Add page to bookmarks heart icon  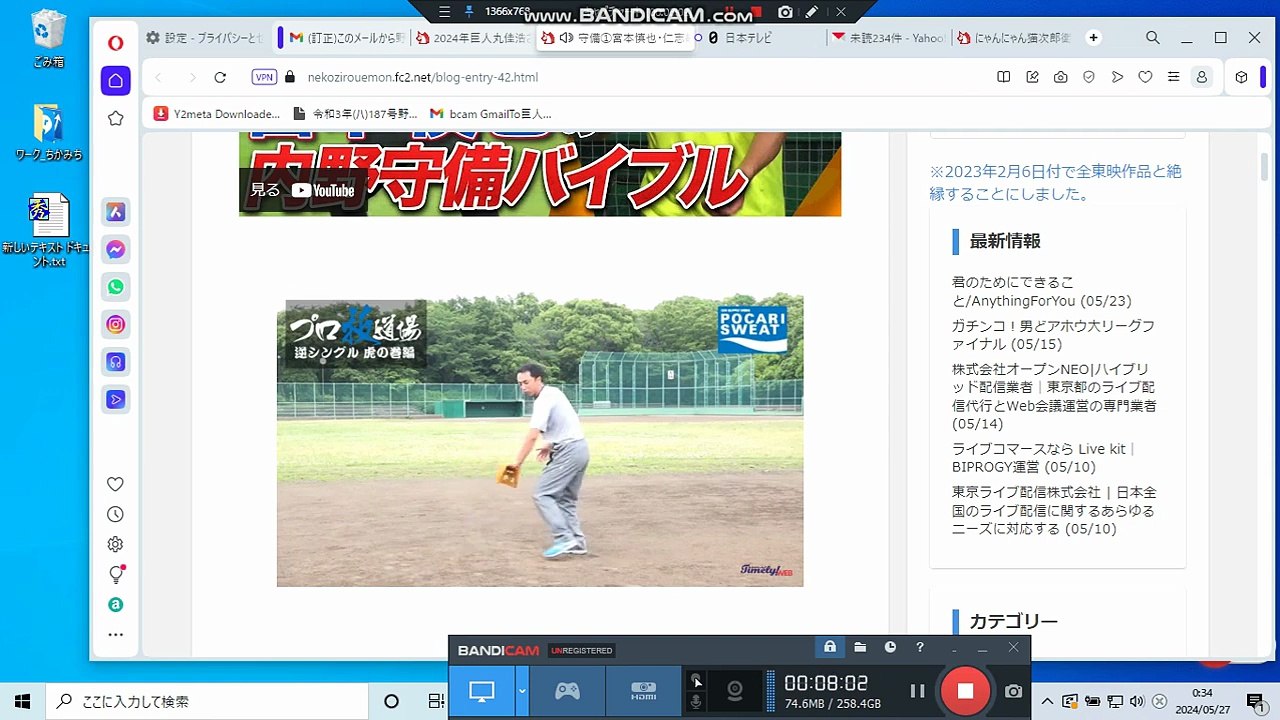coord(1145,77)
